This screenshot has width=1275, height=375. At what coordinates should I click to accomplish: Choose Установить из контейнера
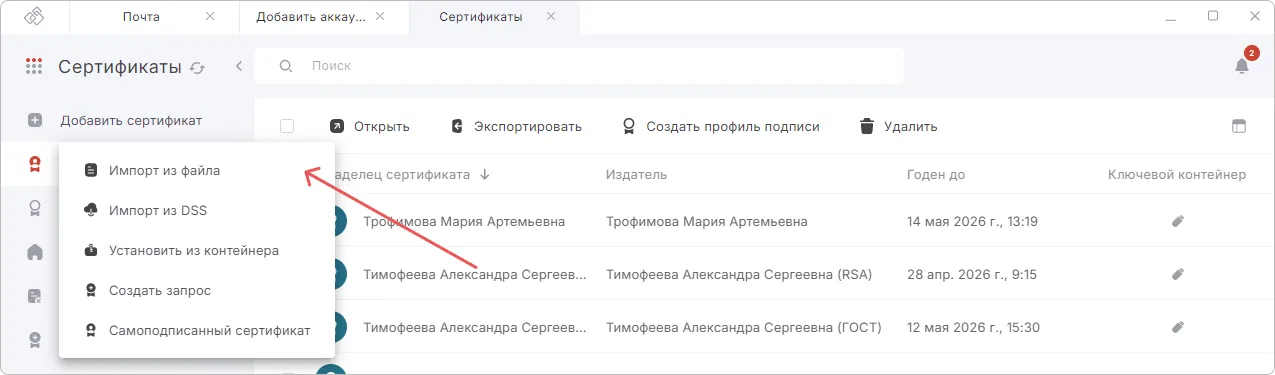click(197, 250)
